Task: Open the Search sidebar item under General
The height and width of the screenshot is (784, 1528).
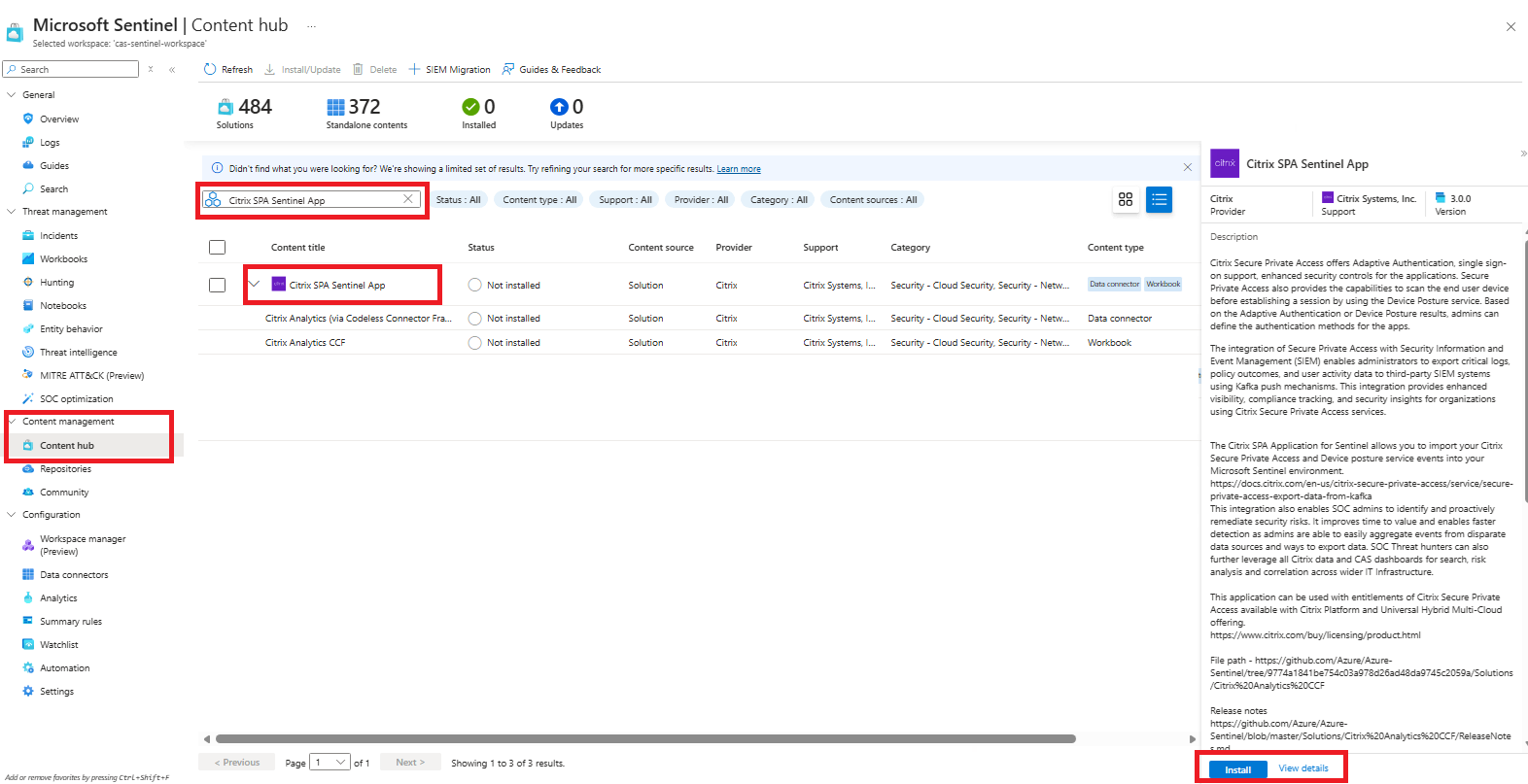Action: [x=53, y=189]
